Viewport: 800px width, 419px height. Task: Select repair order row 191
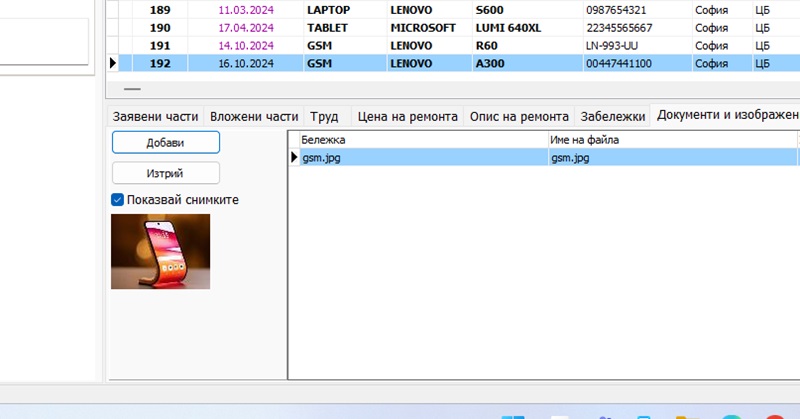[453, 45]
